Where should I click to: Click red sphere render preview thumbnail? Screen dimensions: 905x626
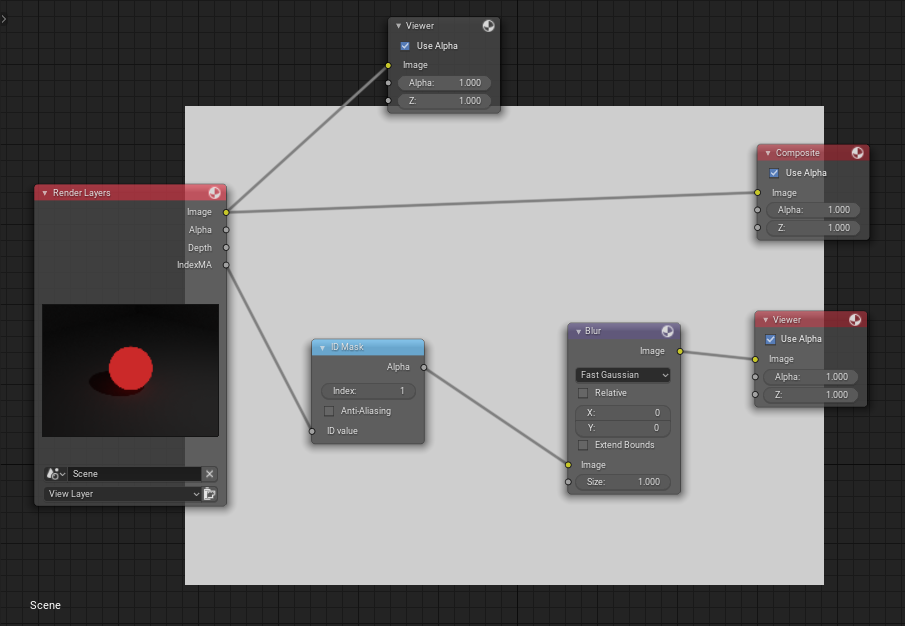tap(130, 370)
